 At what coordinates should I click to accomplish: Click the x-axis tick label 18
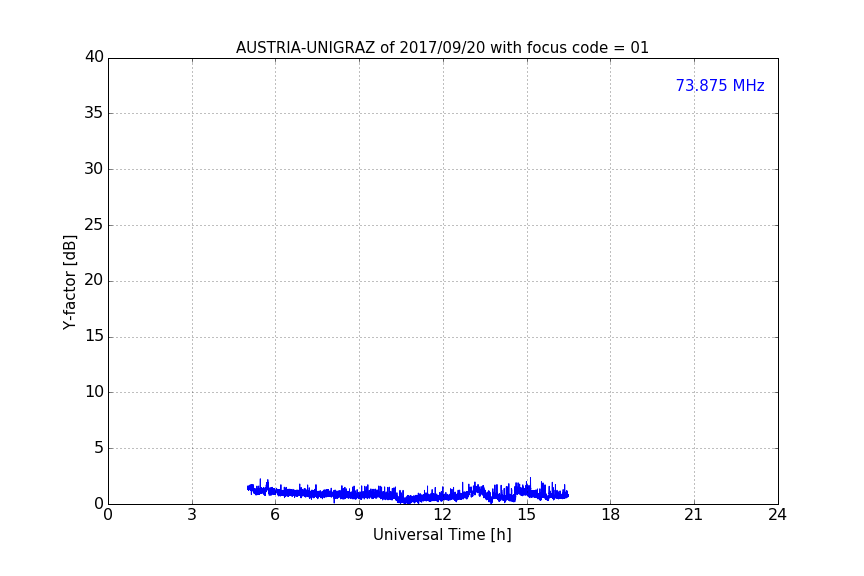click(x=611, y=515)
